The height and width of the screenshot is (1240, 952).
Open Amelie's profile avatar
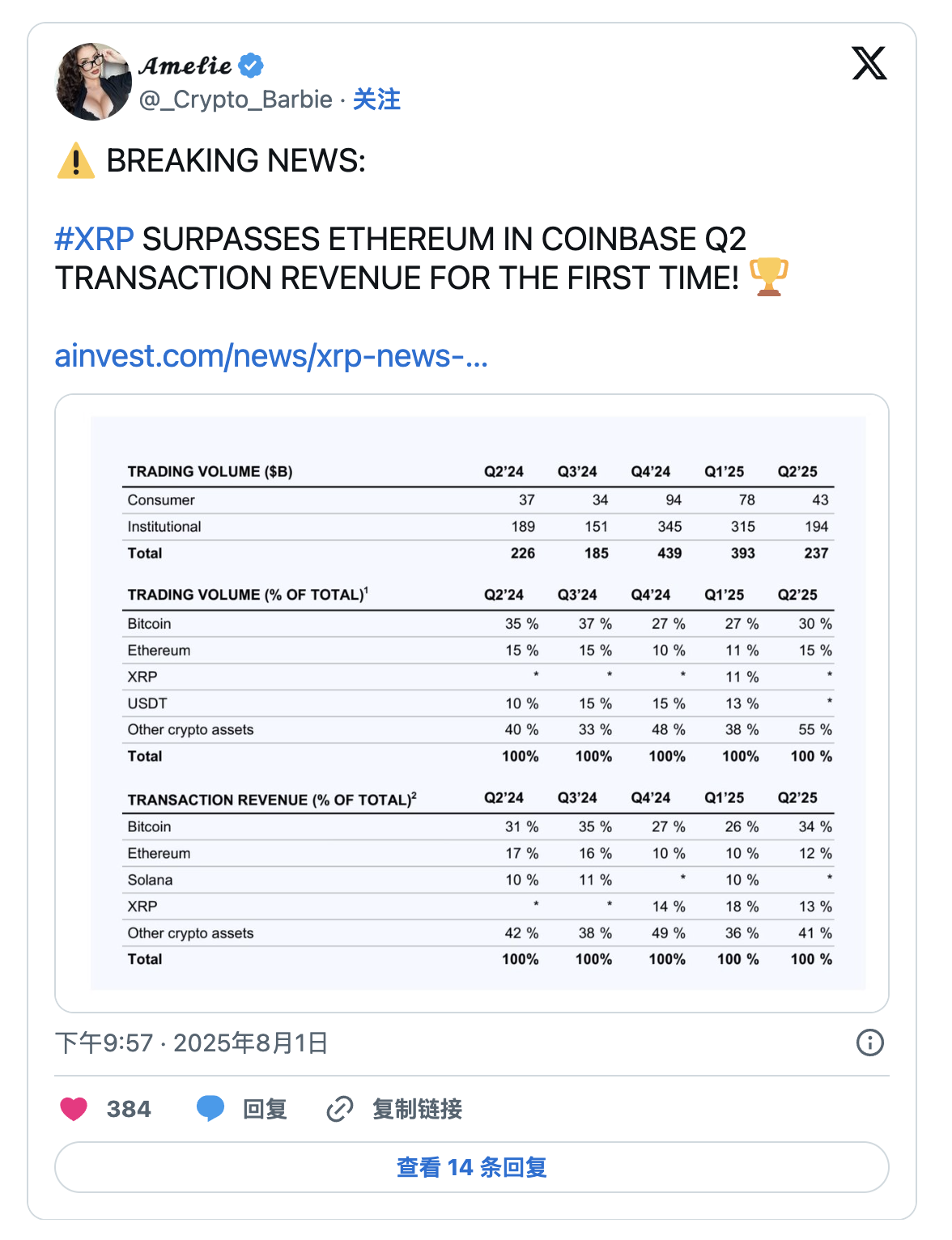tap(93, 82)
